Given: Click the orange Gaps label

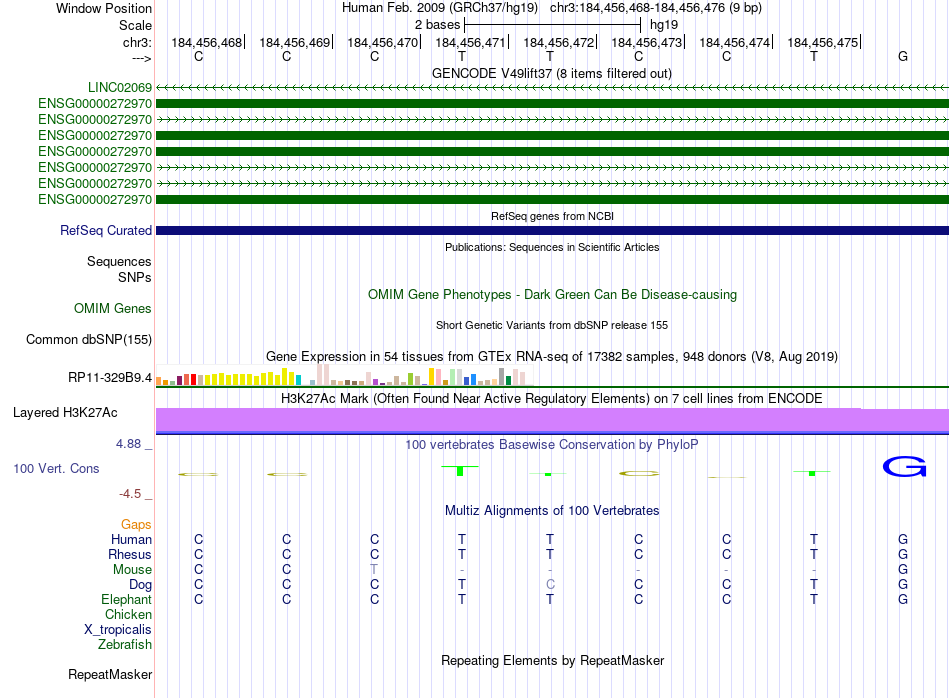Looking at the screenshot, I should (136, 524).
